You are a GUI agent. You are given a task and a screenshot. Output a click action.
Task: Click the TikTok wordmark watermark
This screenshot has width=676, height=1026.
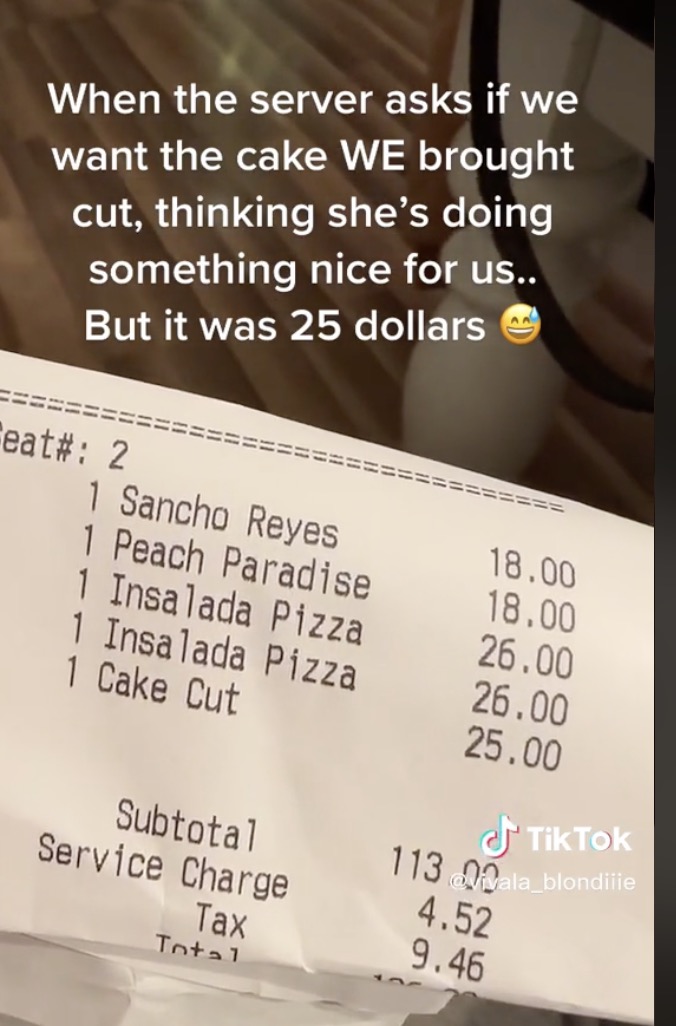click(x=579, y=840)
